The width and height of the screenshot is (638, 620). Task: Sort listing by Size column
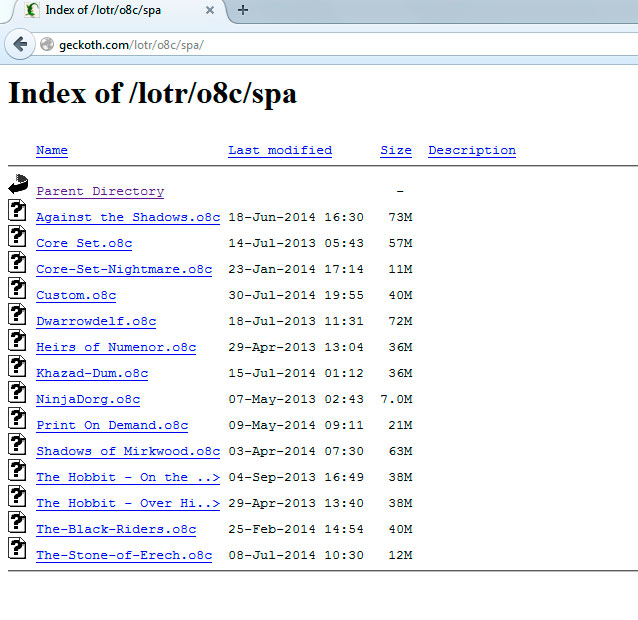(x=396, y=150)
